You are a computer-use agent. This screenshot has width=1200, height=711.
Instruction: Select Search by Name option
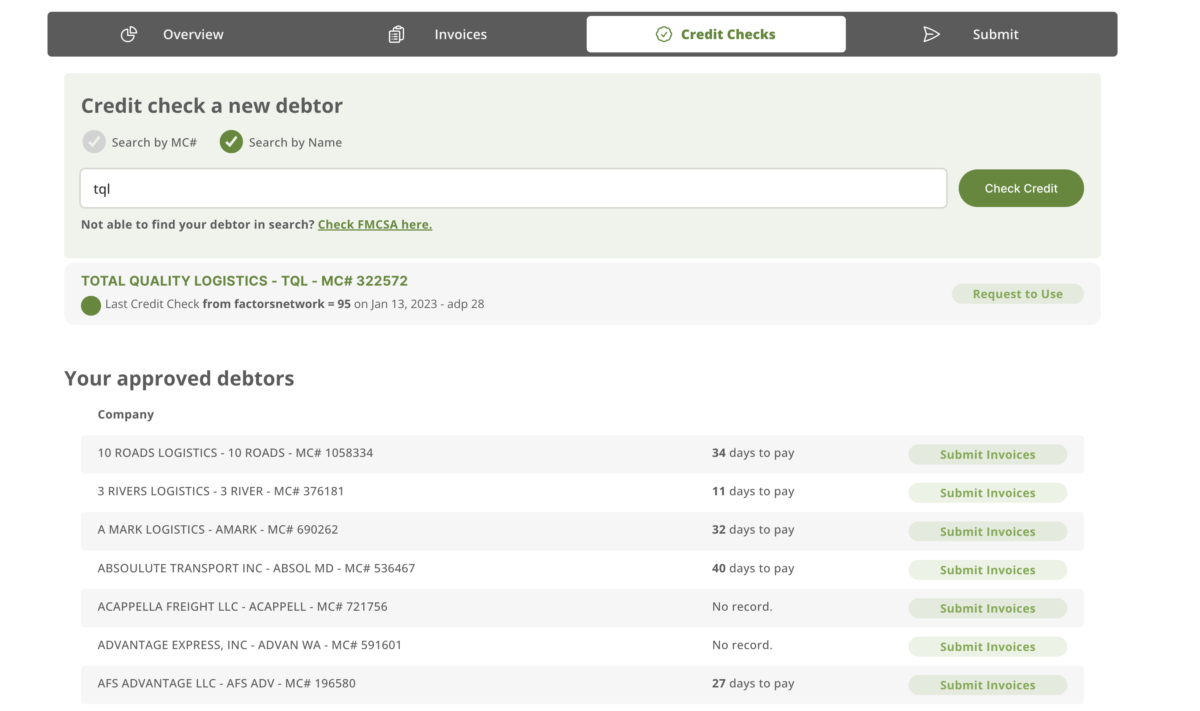281,142
